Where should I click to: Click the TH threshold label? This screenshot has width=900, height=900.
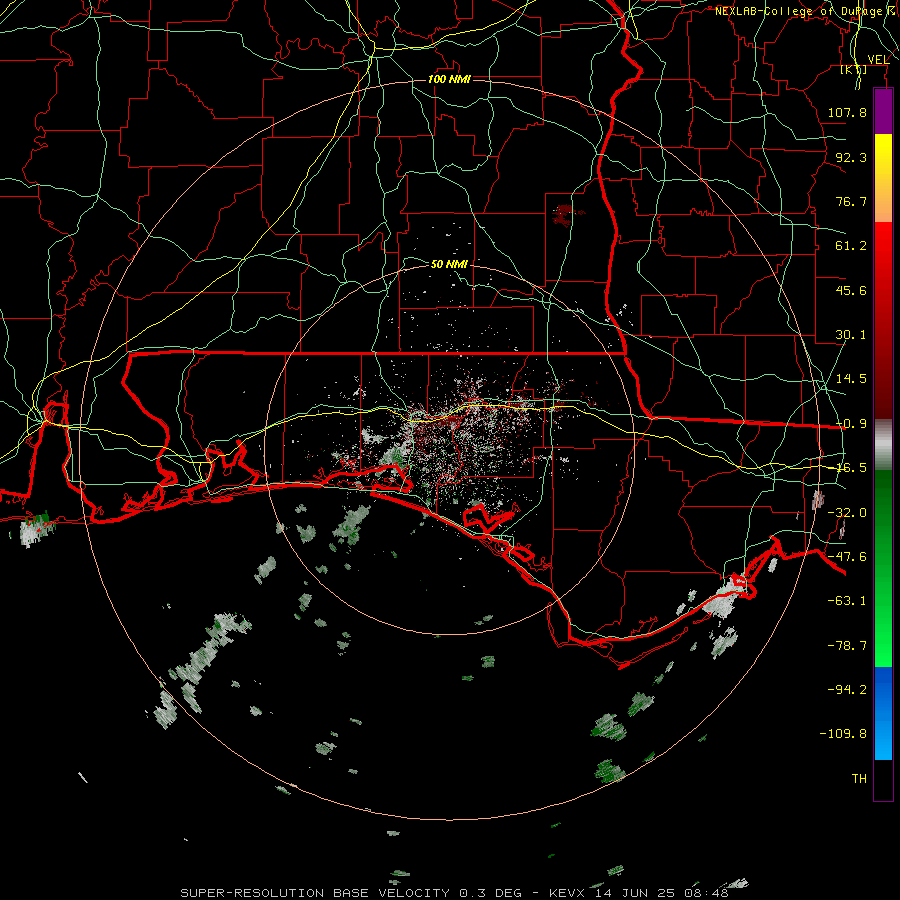(x=859, y=779)
